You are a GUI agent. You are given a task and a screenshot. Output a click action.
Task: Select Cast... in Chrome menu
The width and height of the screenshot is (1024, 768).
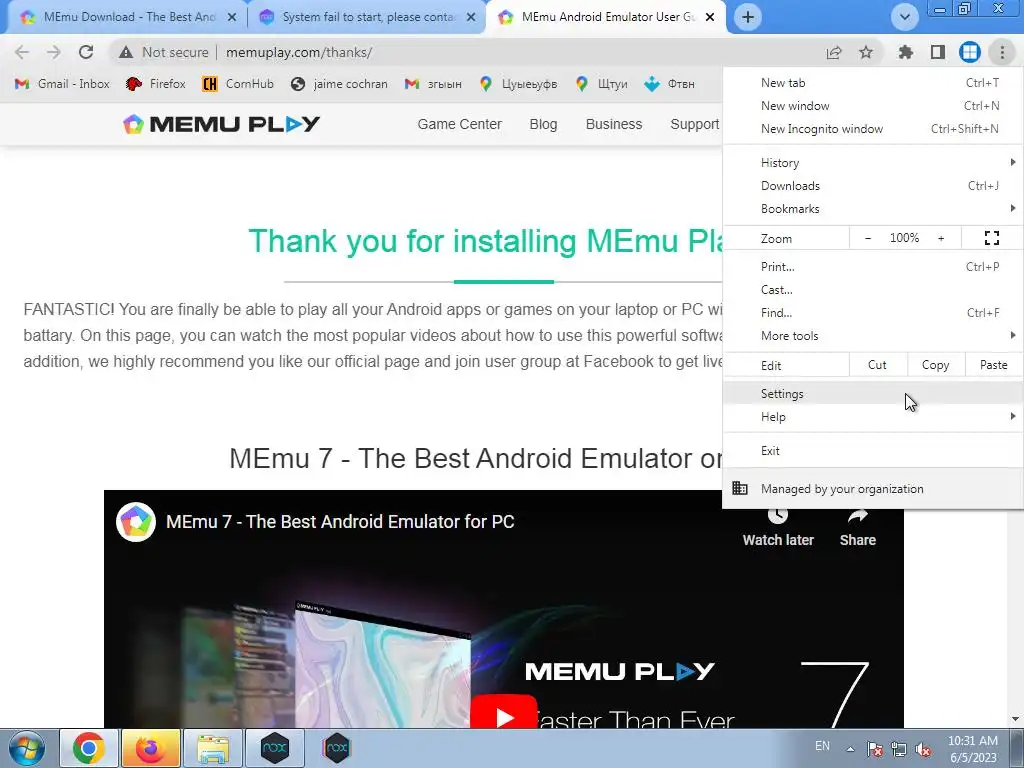(873, 289)
